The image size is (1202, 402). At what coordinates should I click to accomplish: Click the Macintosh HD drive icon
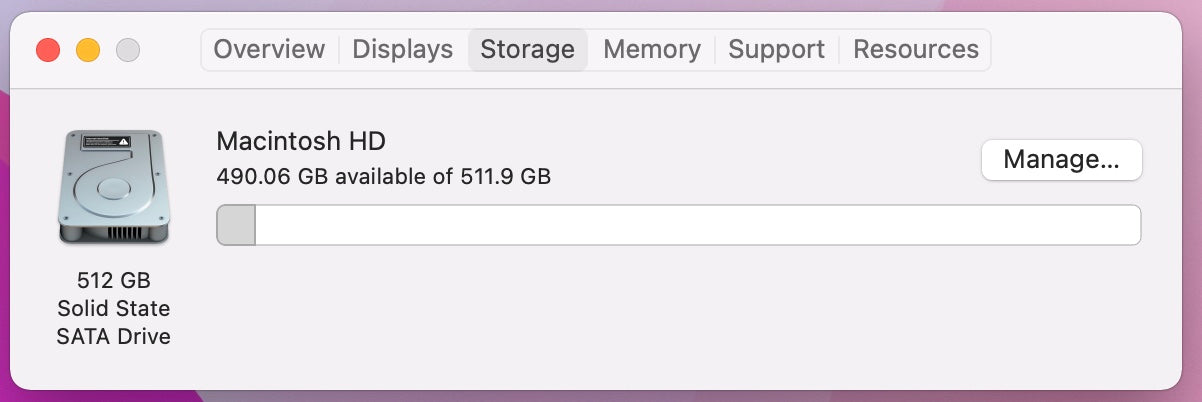pos(113,187)
